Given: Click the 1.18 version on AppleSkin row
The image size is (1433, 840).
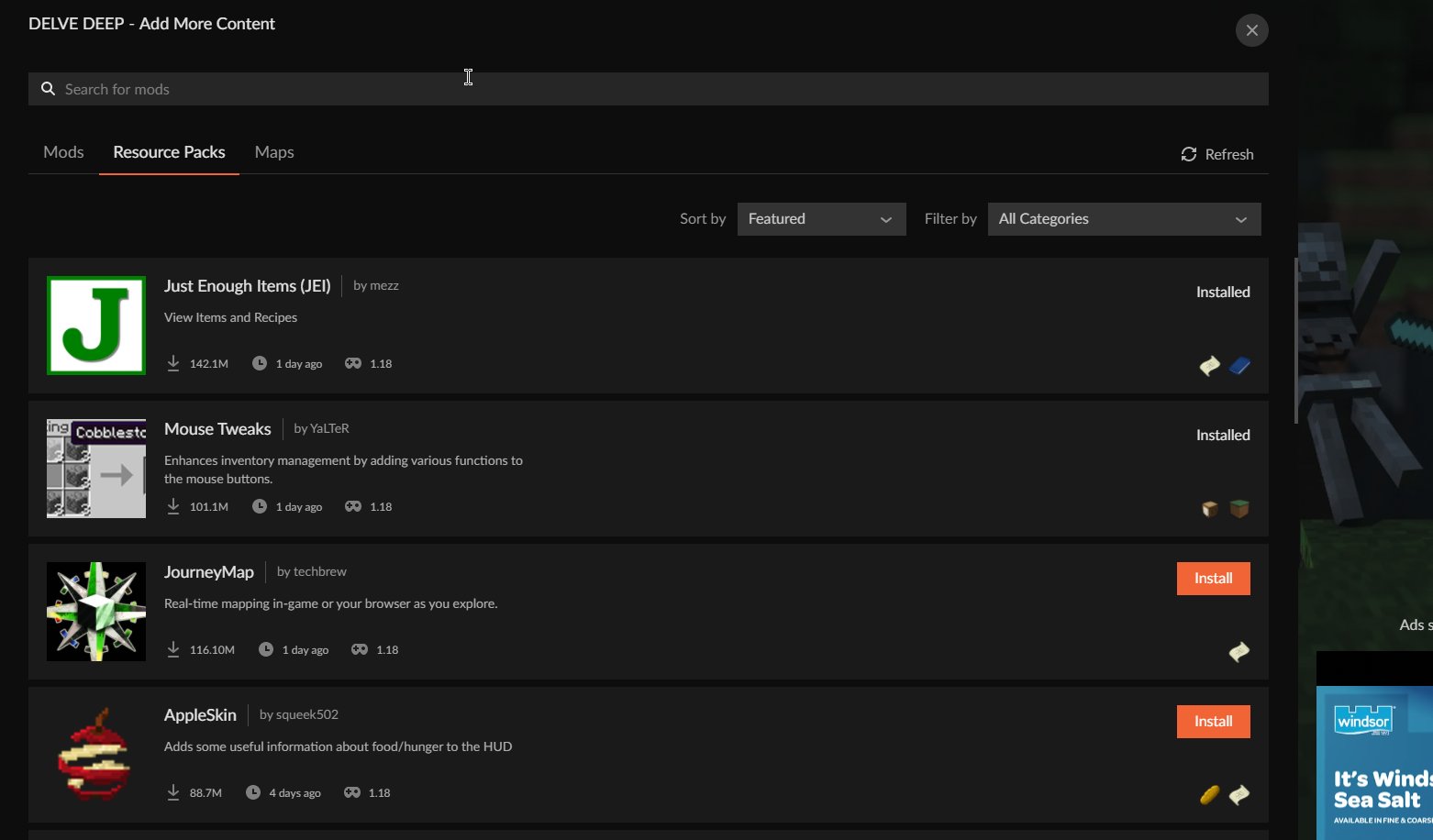Looking at the screenshot, I should coord(380,793).
